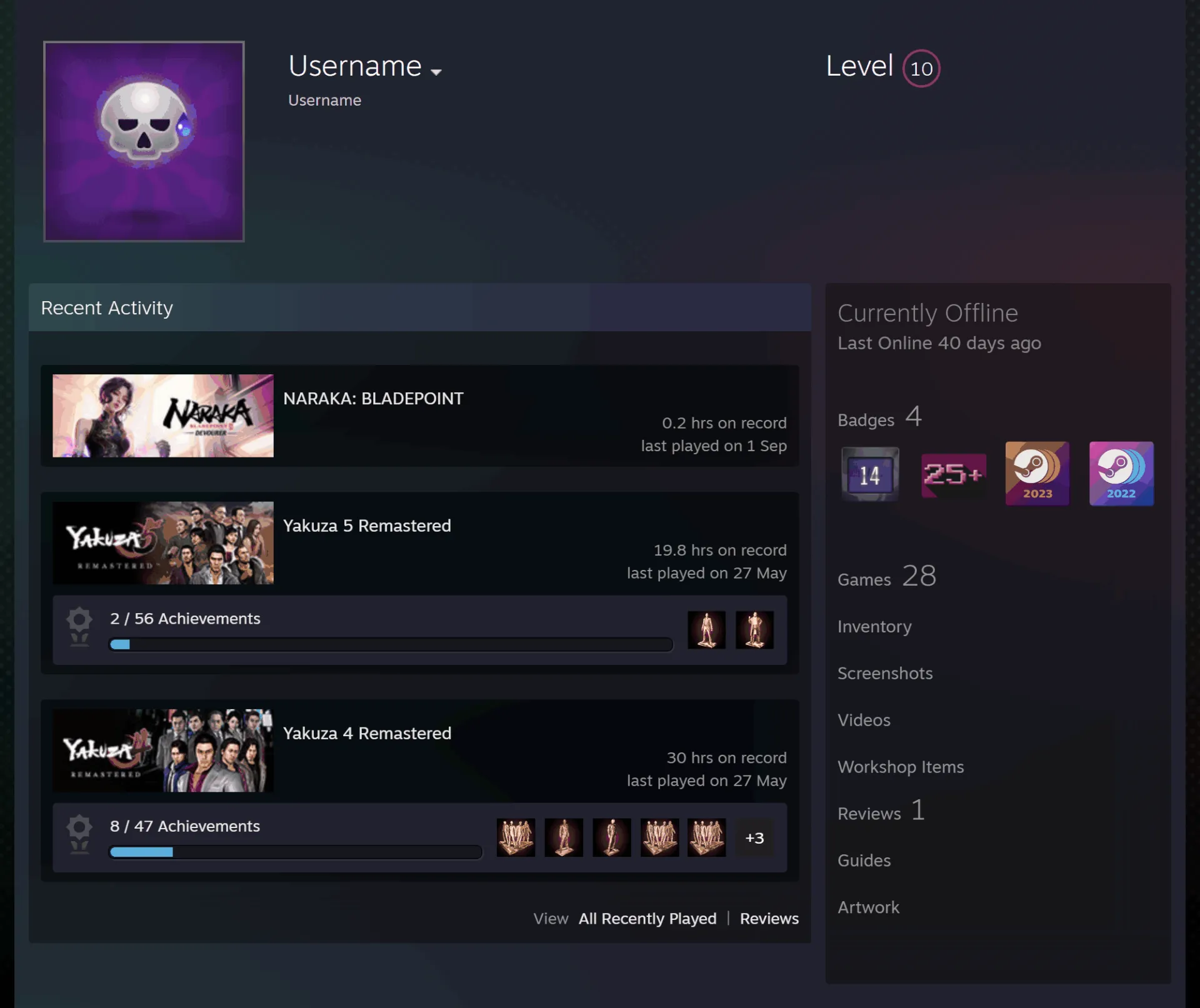Open the Steam 2023 replay badge
Viewport: 1200px width, 1008px height.
click(x=1037, y=474)
